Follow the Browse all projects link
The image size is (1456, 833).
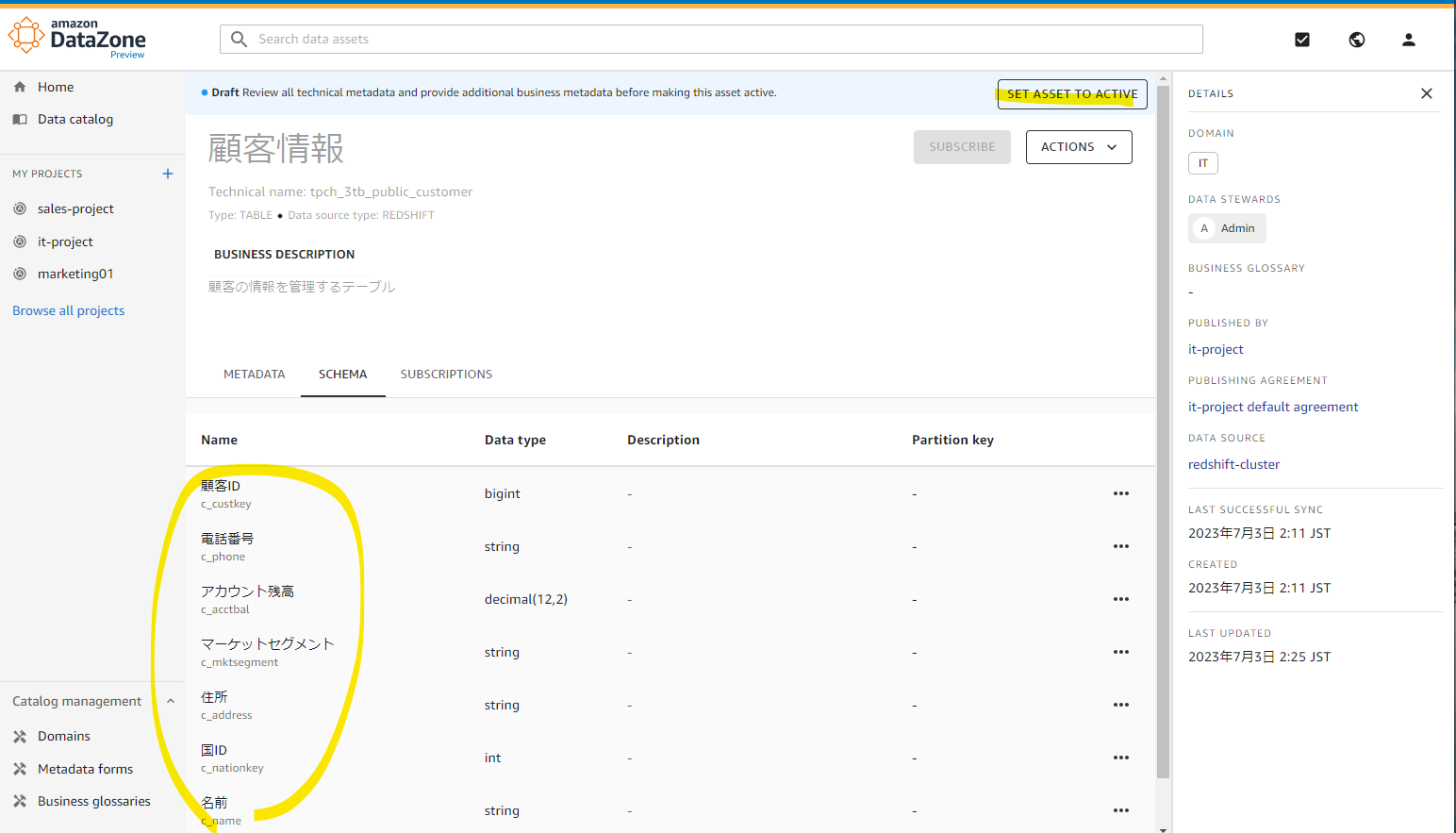(x=69, y=310)
